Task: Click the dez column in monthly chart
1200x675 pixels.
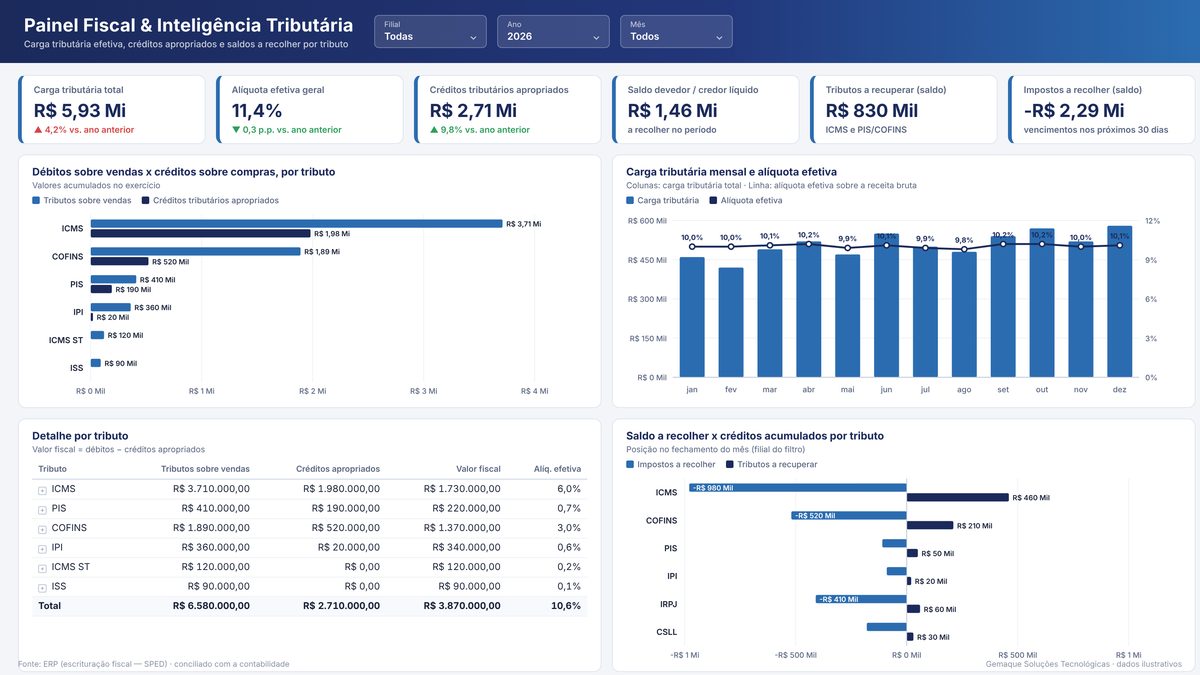Action: point(1120,302)
